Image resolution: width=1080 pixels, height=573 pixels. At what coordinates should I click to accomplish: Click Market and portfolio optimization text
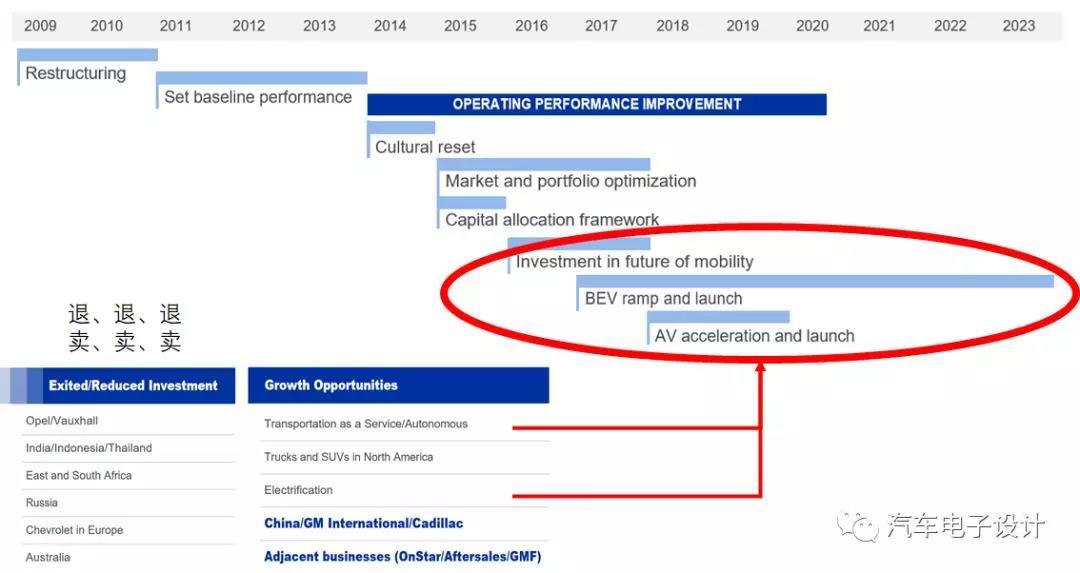570,181
